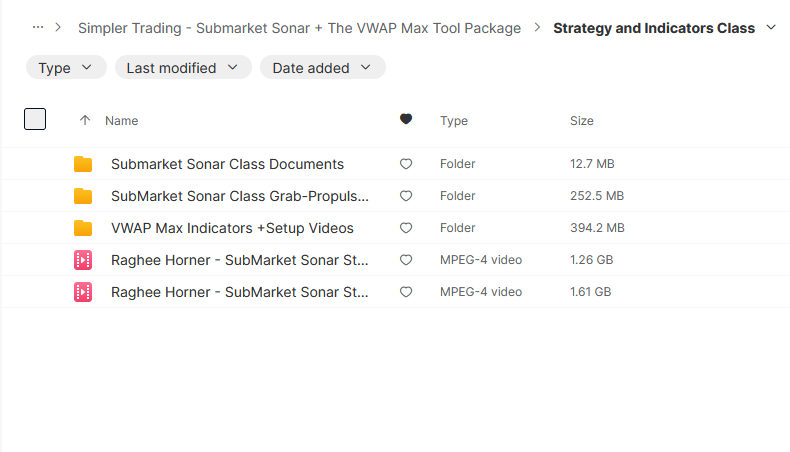Show hidden breadcrumb path via the ellipsis
Screen dimensions: 790x452
(38, 28)
